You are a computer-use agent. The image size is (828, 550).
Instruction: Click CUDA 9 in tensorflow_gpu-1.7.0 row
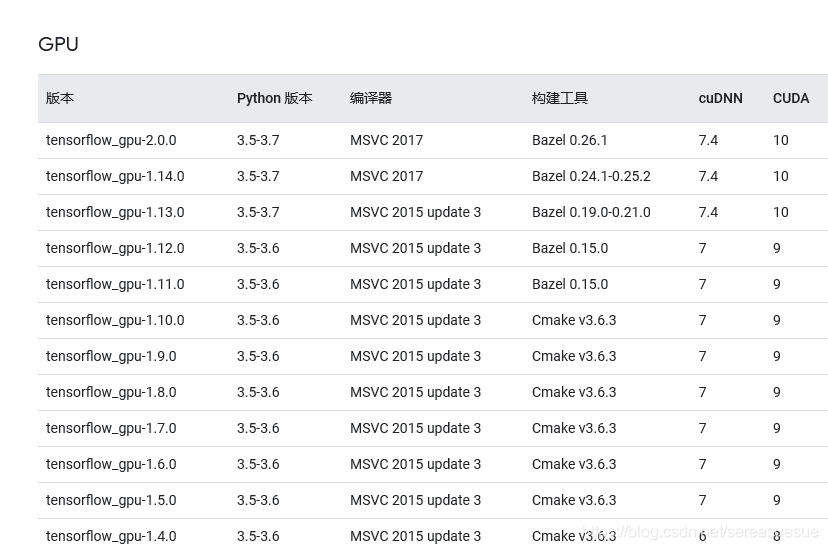[x=776, y=428]
